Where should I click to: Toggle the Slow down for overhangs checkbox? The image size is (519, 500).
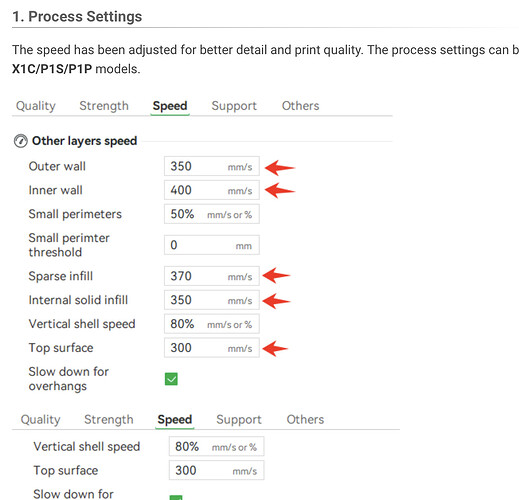[x=171, y=379]
